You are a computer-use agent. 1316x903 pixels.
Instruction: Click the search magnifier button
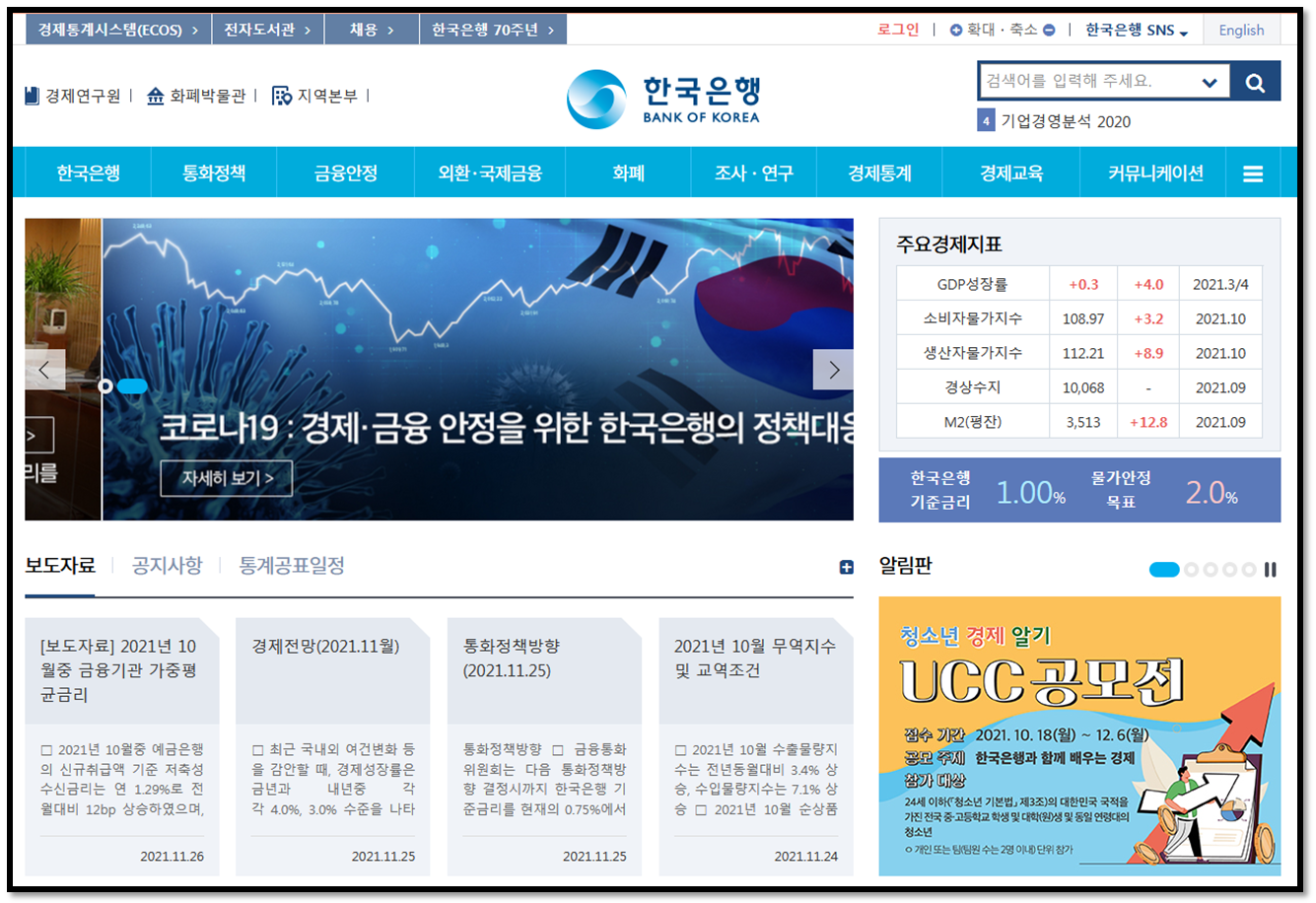[1255, 82]
